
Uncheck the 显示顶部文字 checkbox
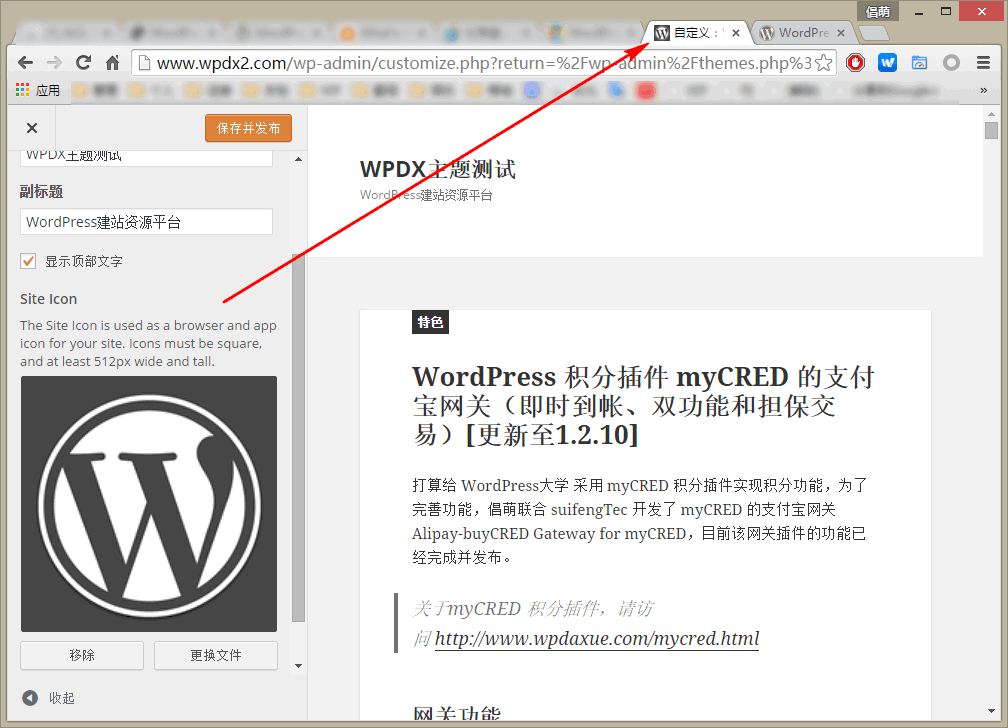28,261
